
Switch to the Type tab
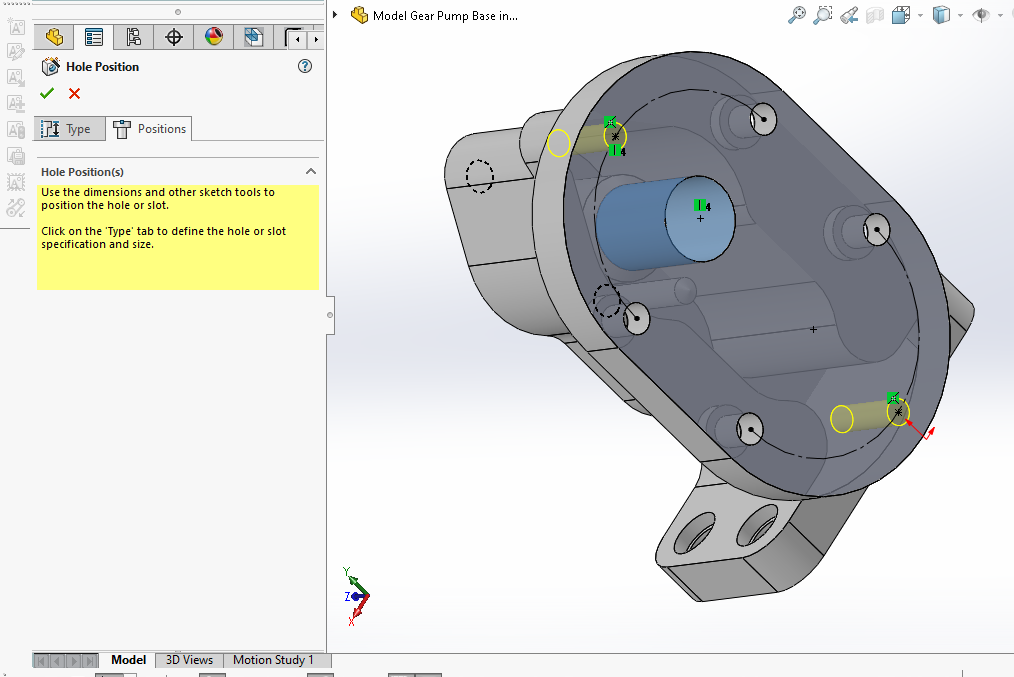click(x=68, y=129)
